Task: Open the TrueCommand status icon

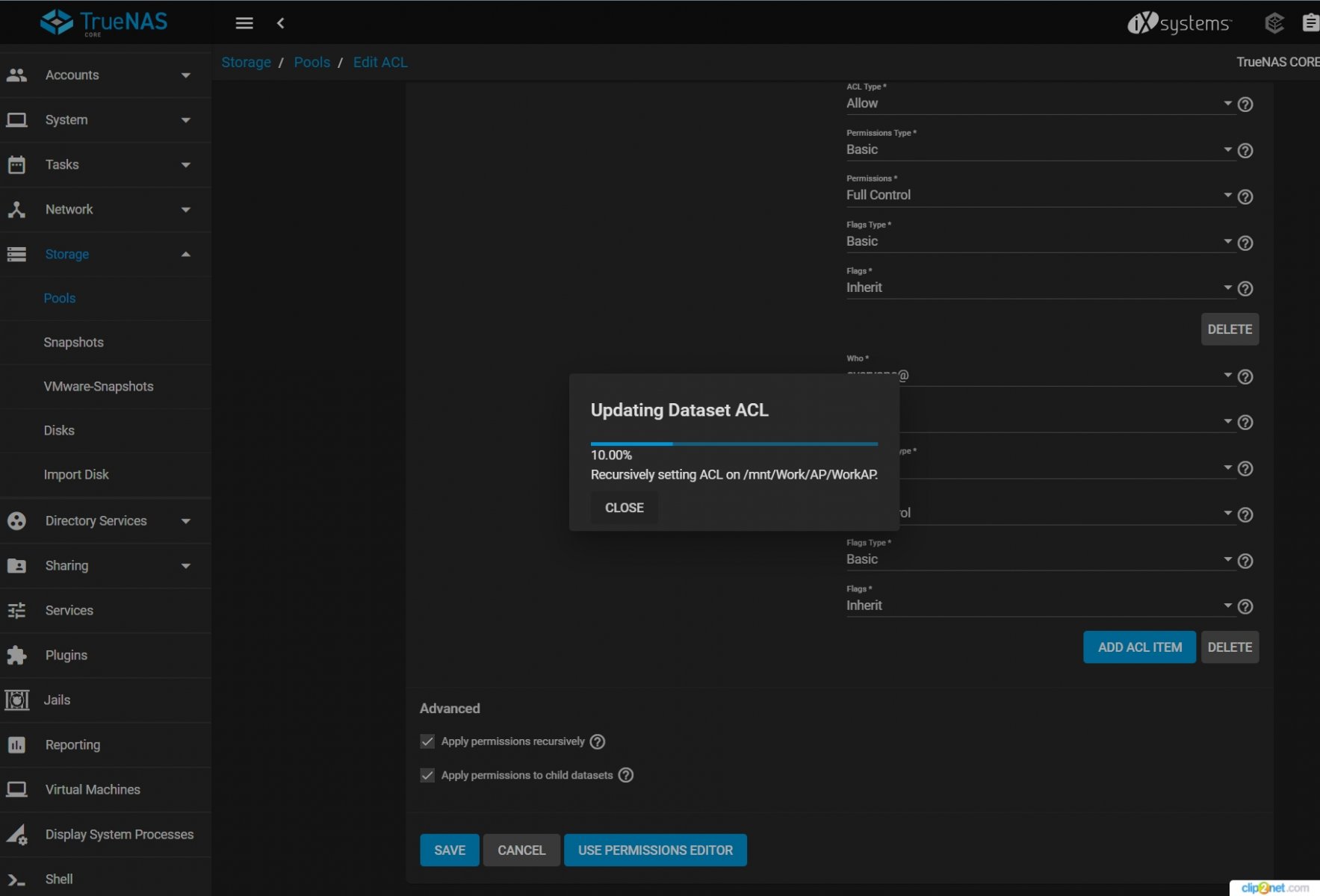Action: pos(1274,23)
